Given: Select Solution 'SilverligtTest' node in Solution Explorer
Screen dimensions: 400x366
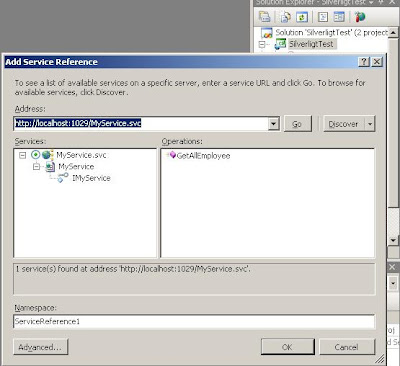Looking at the screenshot, I should click(x=331, y=33).
